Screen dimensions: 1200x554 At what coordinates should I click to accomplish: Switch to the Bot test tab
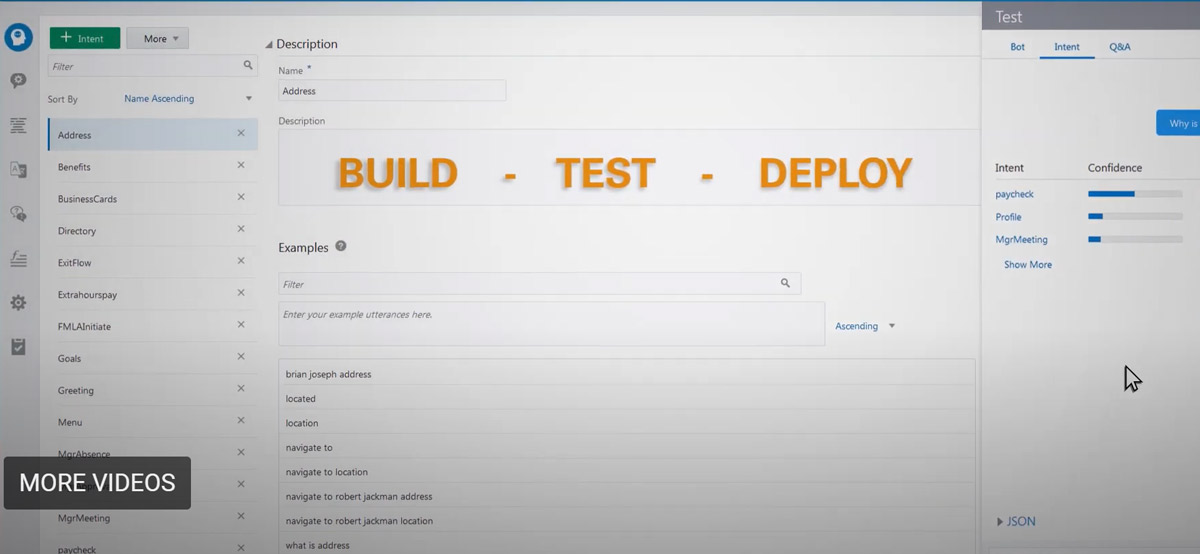tap(1017, 47)
